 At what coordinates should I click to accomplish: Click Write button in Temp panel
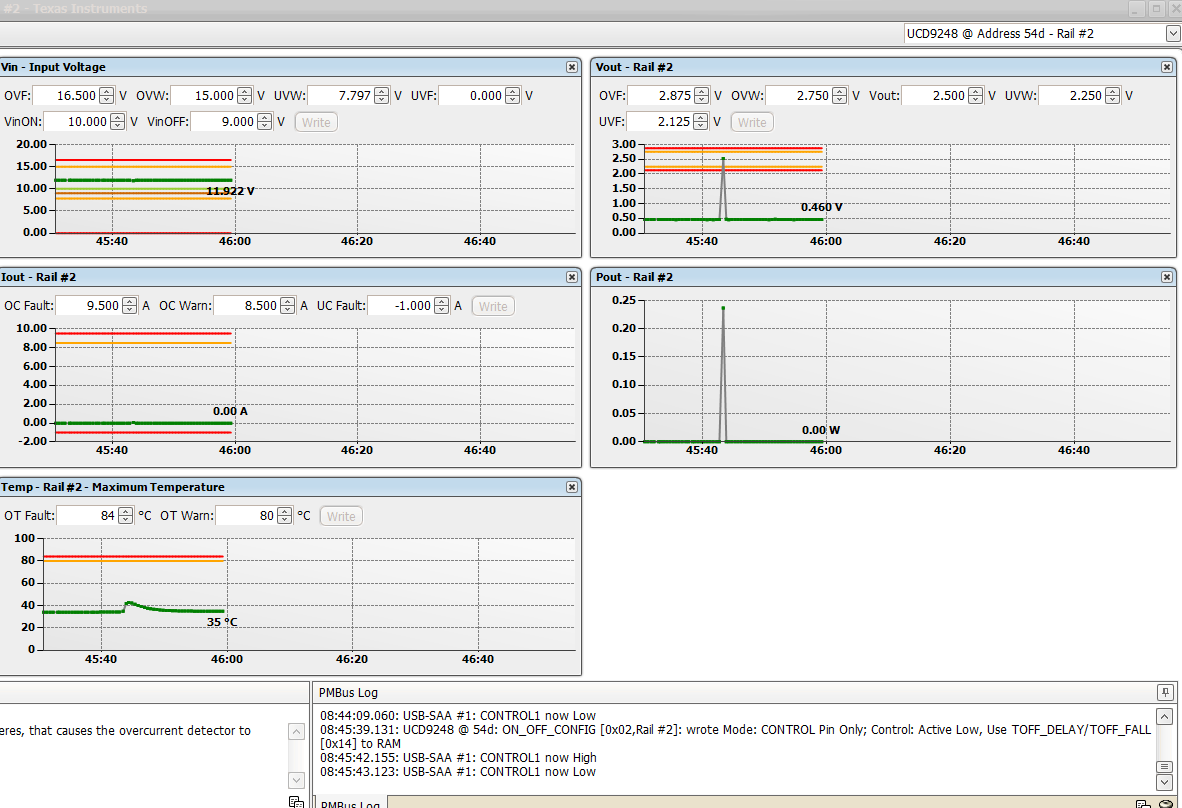[341, 516]
